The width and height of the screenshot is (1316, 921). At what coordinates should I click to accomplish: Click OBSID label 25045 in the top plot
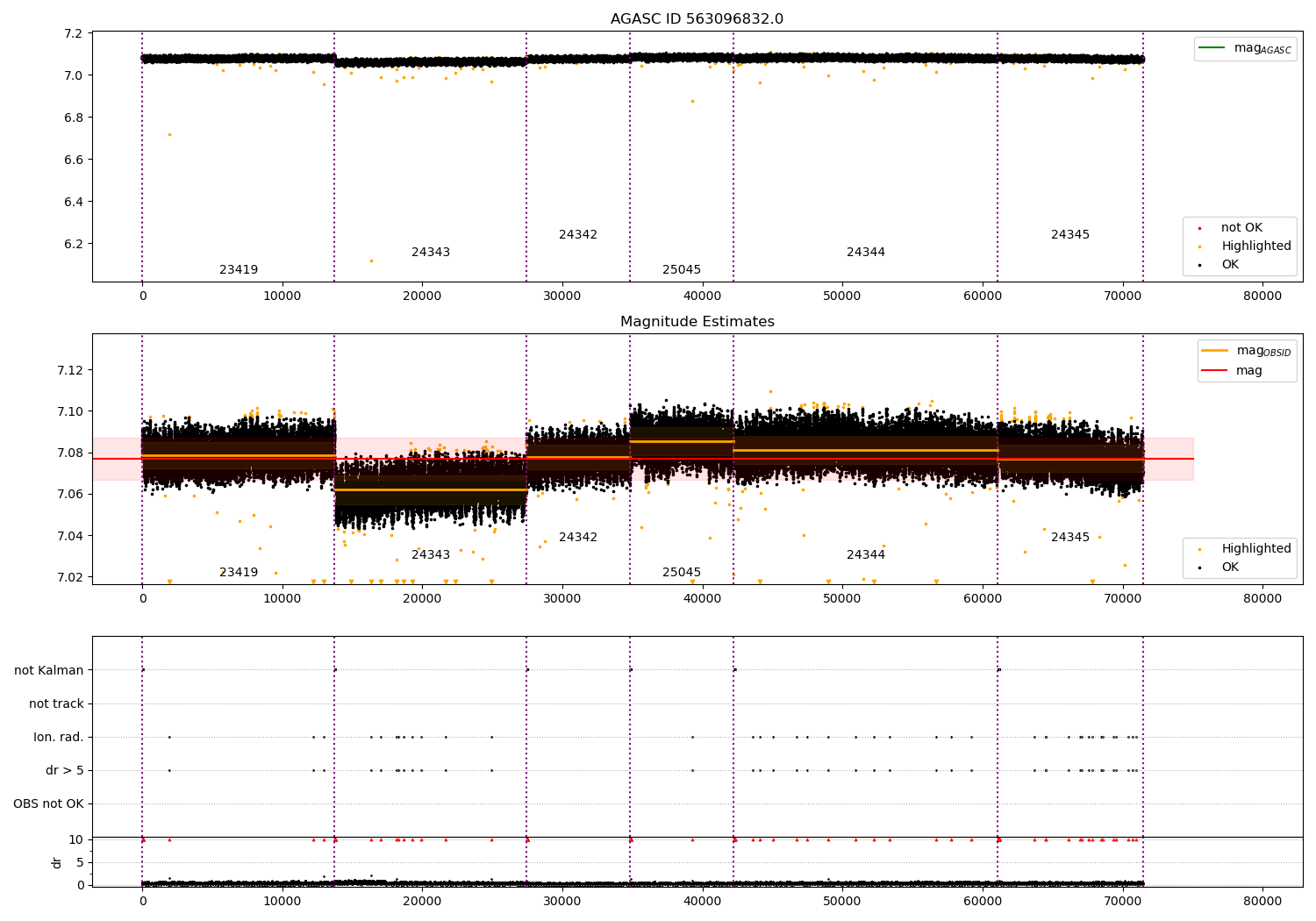click(x=682, y=269)
